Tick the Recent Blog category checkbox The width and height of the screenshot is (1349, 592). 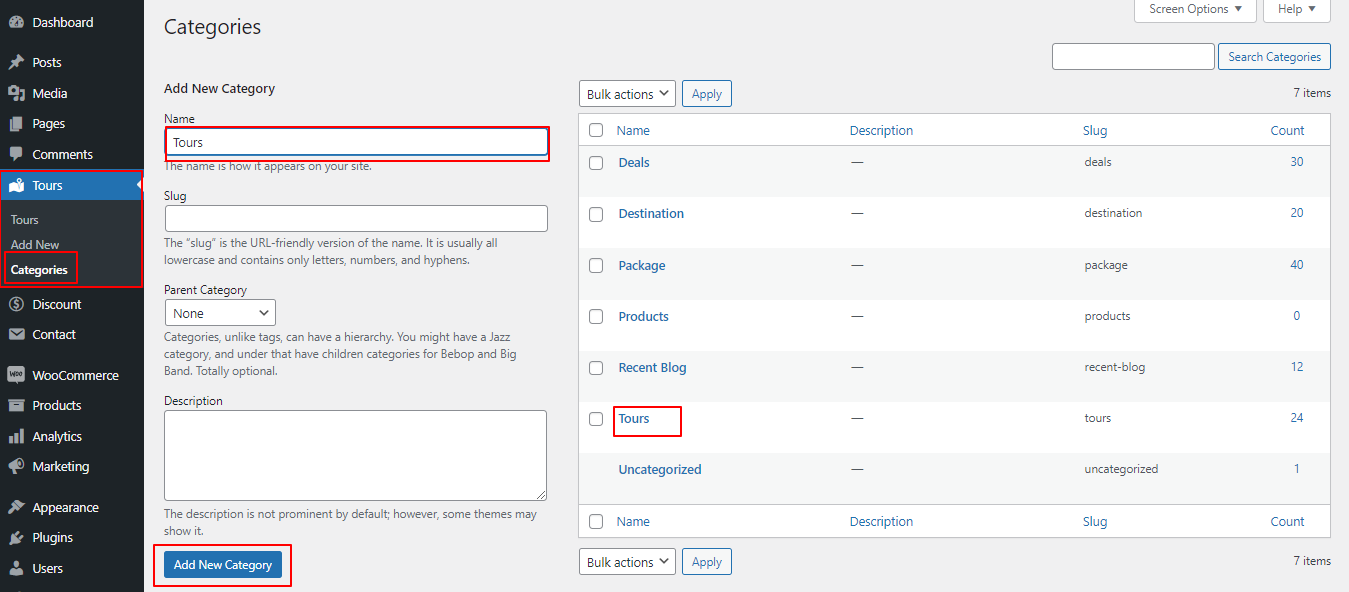596,368
